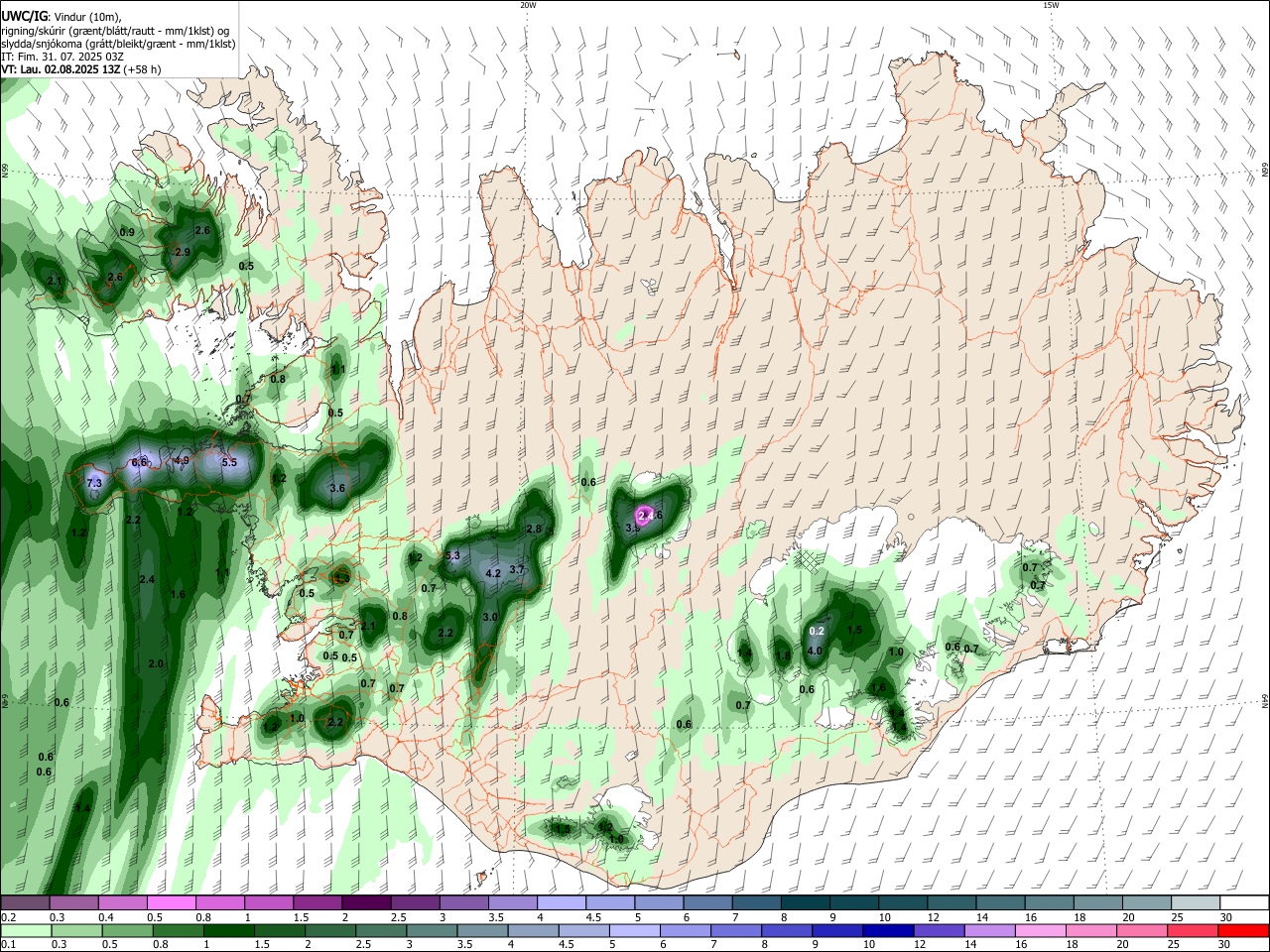Image resolution: width=1270 pixels, height=952 pixels.
Task: Click the 4.9 precipitation value on the map
Action: pos(182,460)
